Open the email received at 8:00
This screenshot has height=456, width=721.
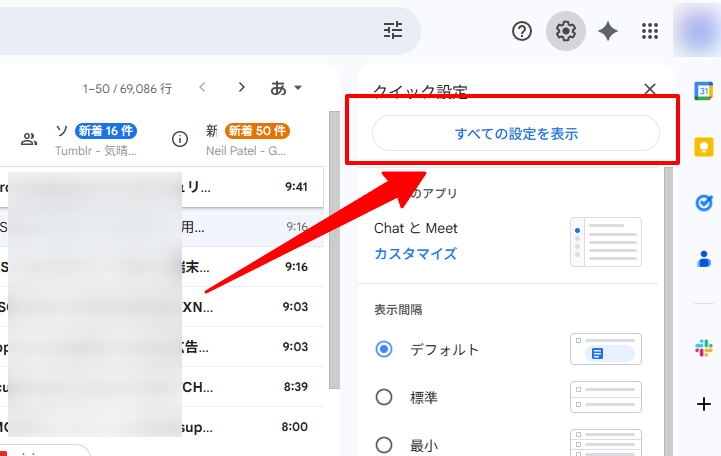click(x=161, y=427)
